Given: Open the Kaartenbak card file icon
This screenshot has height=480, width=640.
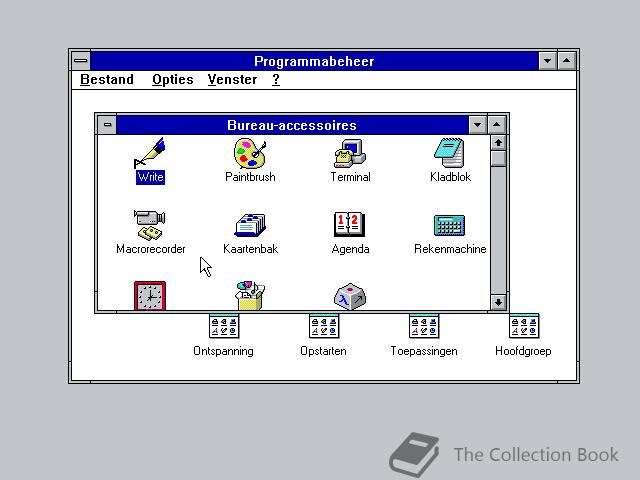Looking at the screenshot, I should [x=250, y=225].
